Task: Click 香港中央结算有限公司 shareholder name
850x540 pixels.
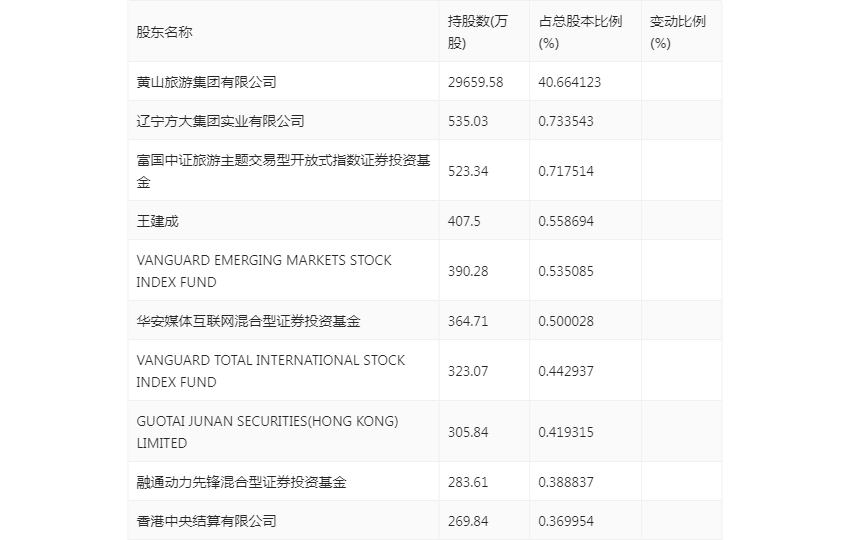Action: tap(207, 521)
